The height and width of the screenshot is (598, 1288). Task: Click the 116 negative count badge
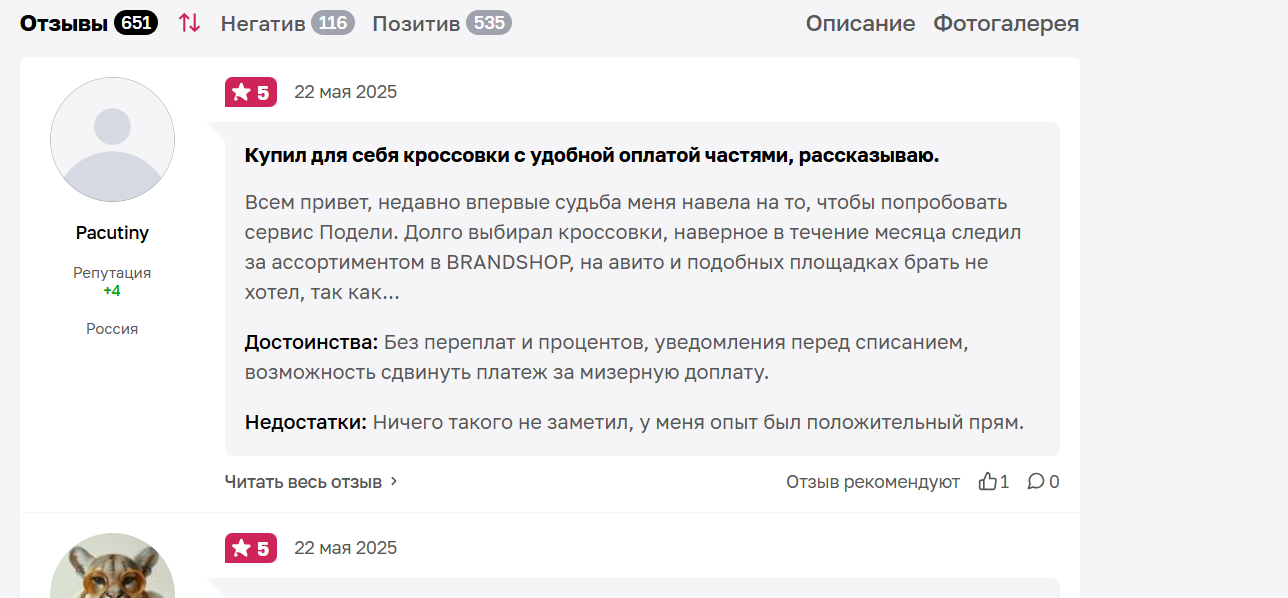tap(333, 22)
